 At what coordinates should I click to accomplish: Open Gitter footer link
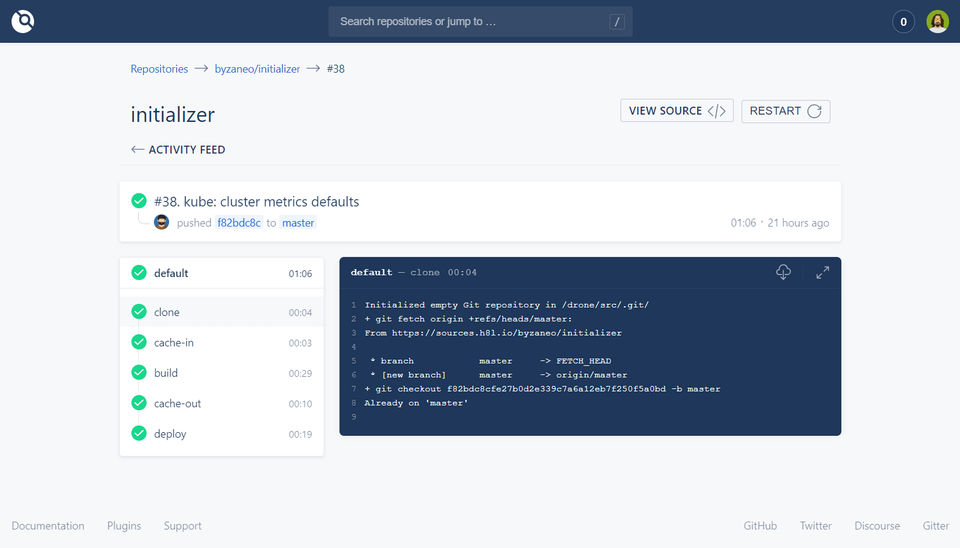(936, 526)
